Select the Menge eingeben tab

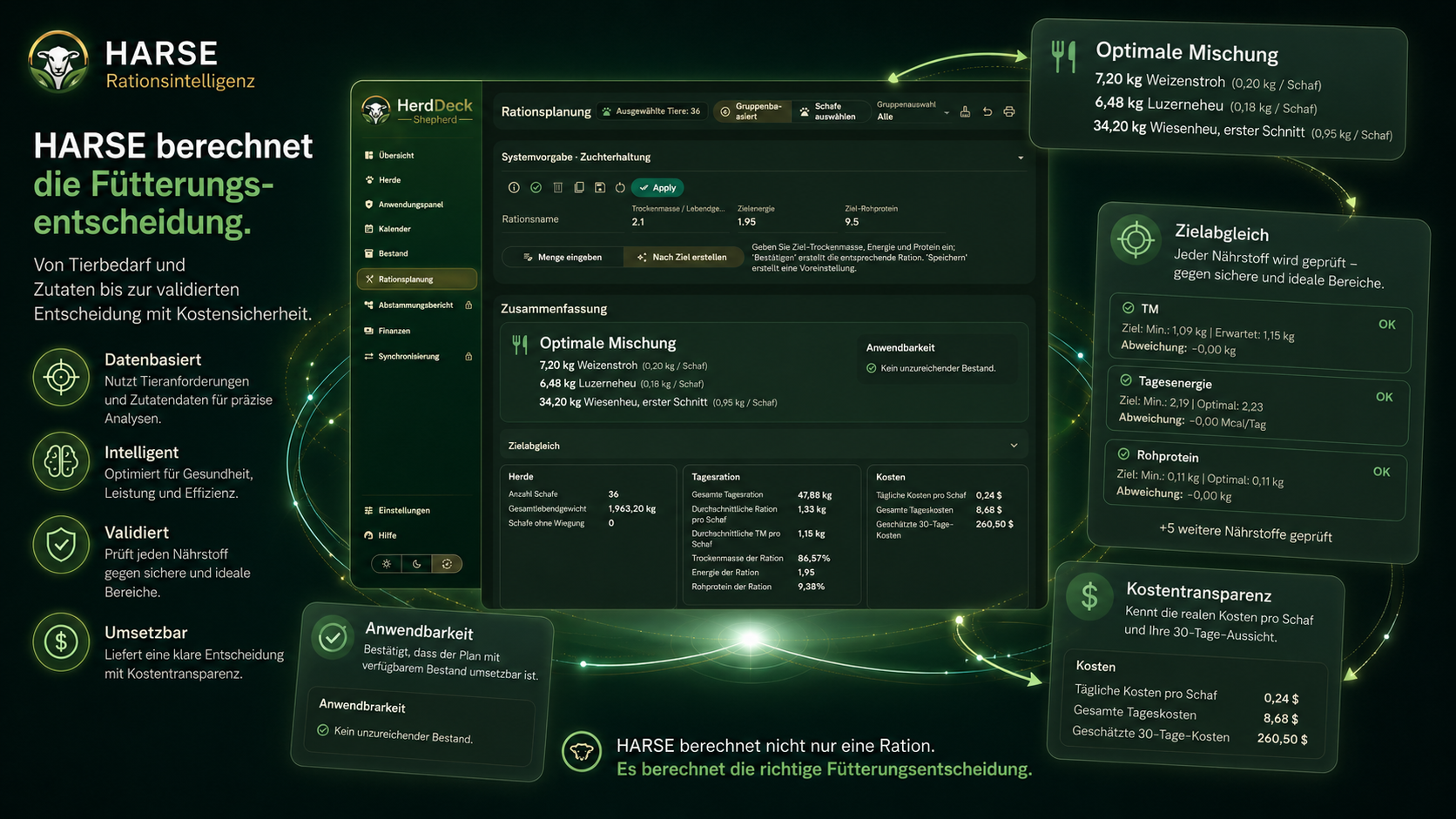(563, 258)
